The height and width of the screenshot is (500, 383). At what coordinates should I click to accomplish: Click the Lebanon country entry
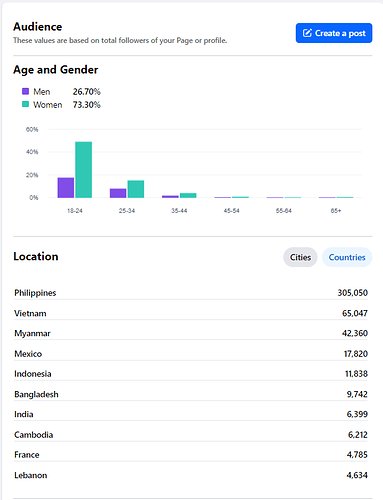point(30,475)
